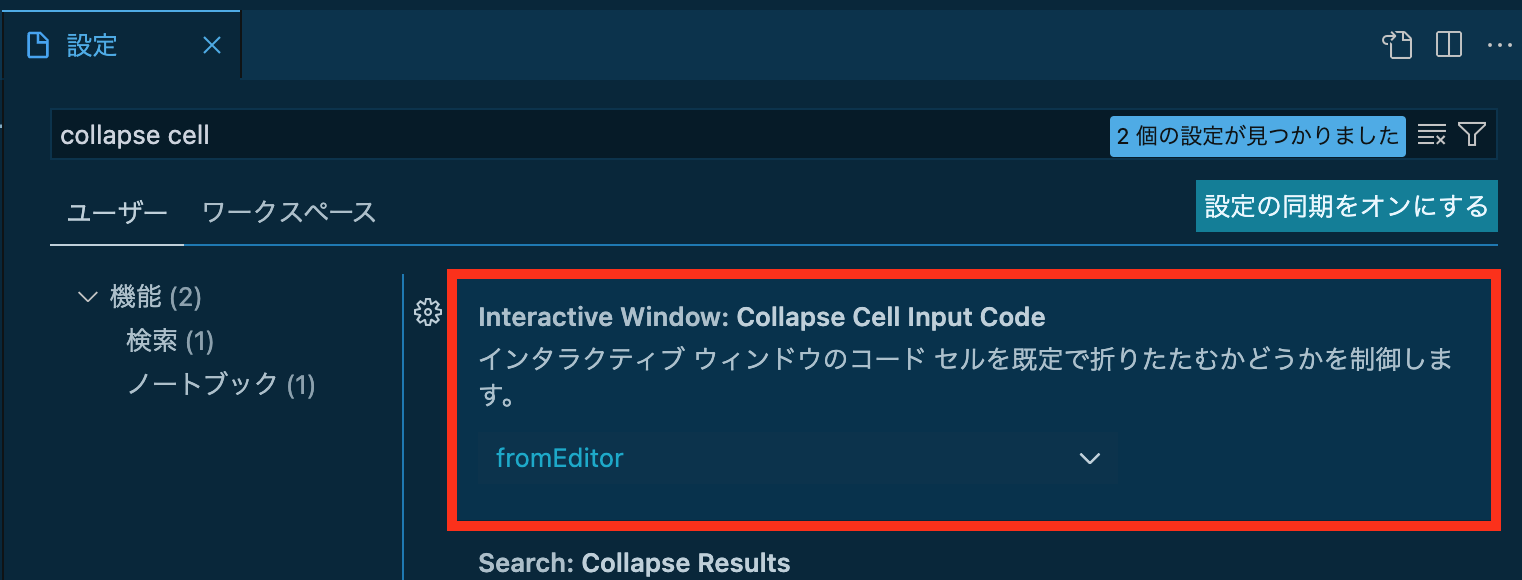Open the More Actions ellipsis menu
The image size is (1522, 580).
coord(1499,45)
